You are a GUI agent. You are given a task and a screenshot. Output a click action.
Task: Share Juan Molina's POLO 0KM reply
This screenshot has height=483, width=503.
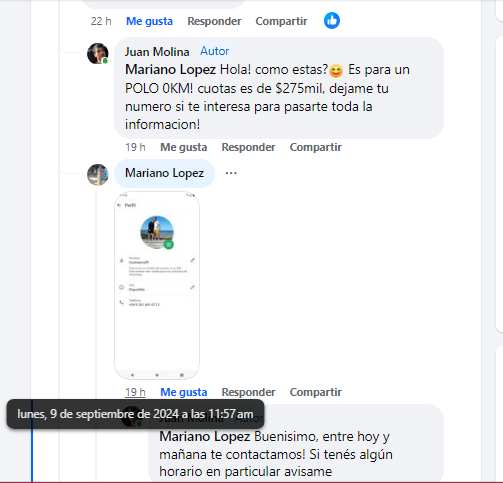pos(316,147)
